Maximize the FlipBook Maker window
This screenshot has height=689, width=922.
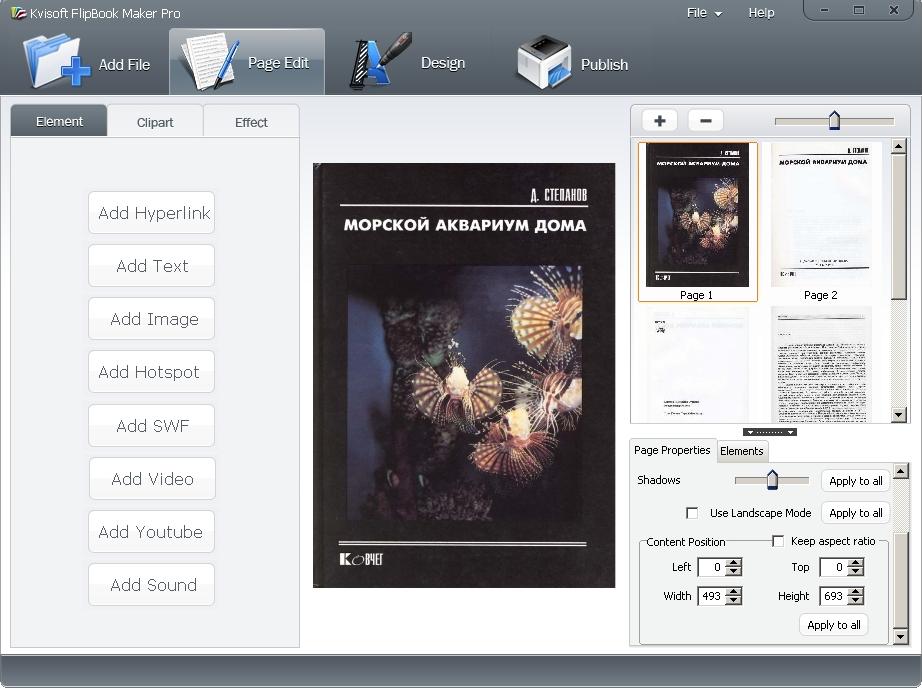click(859, 10)
